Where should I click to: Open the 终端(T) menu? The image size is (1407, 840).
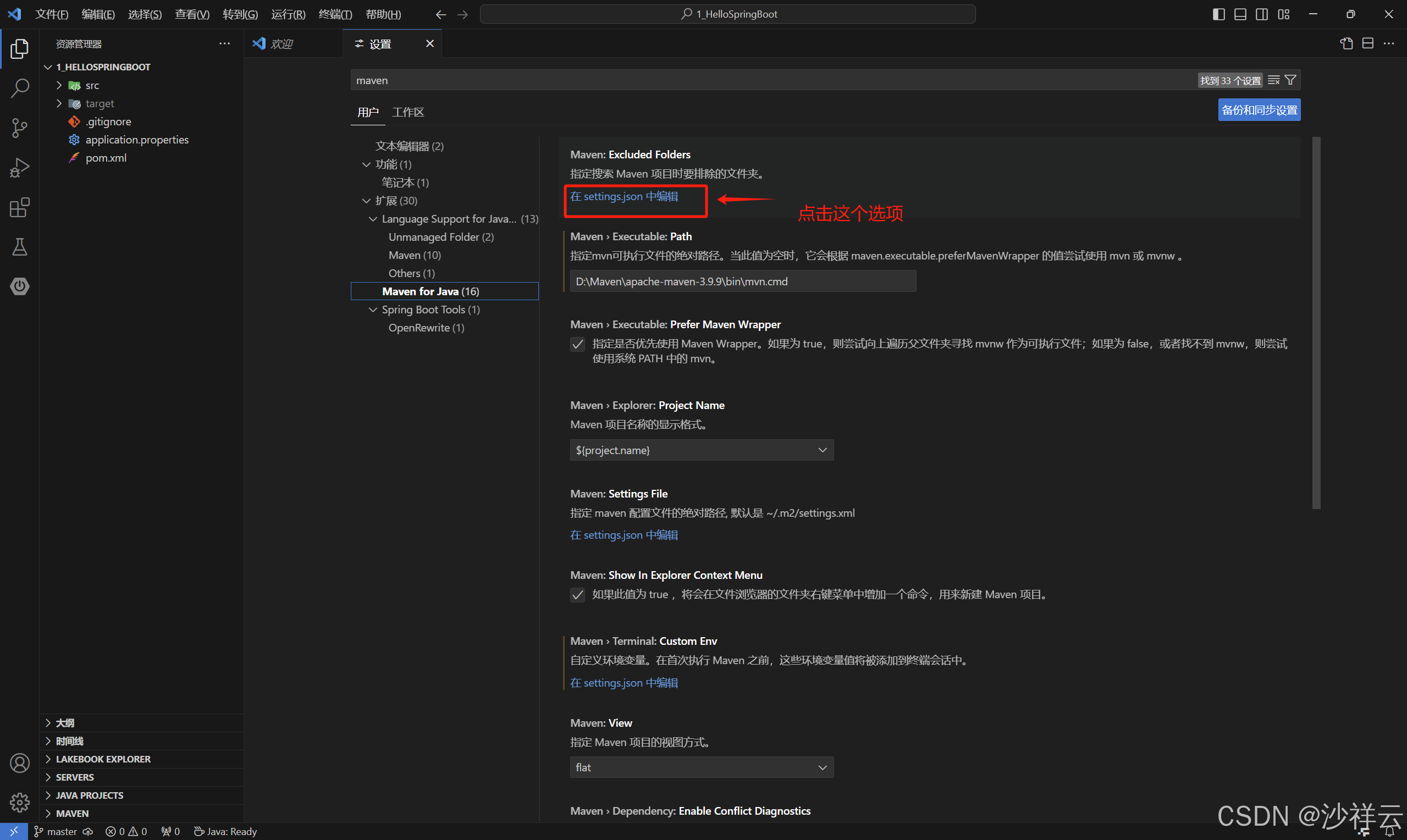[x=335, y=14]
